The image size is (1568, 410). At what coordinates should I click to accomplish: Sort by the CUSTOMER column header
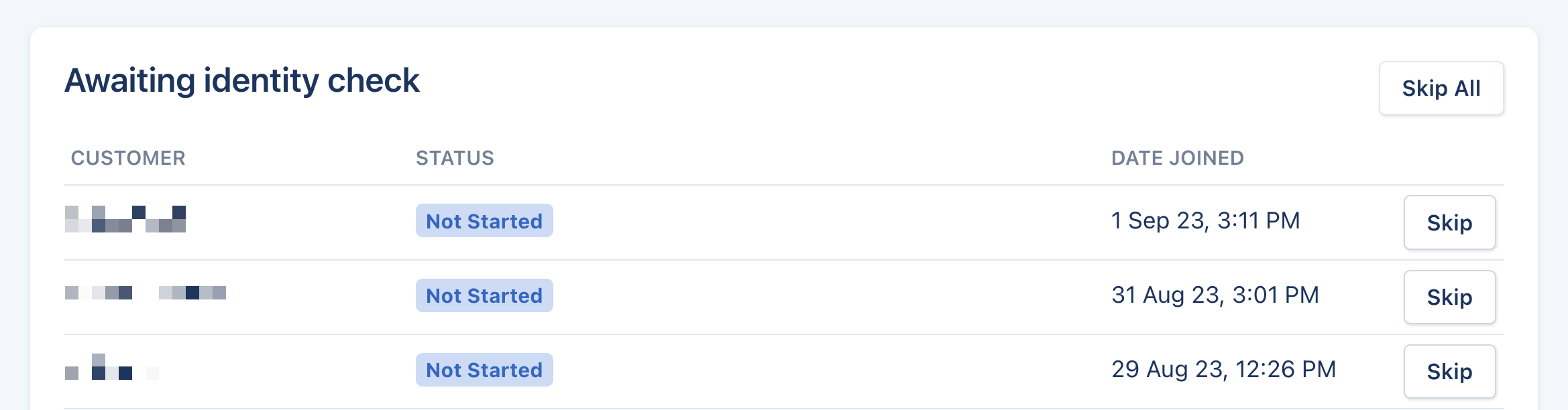pos(128,158)
